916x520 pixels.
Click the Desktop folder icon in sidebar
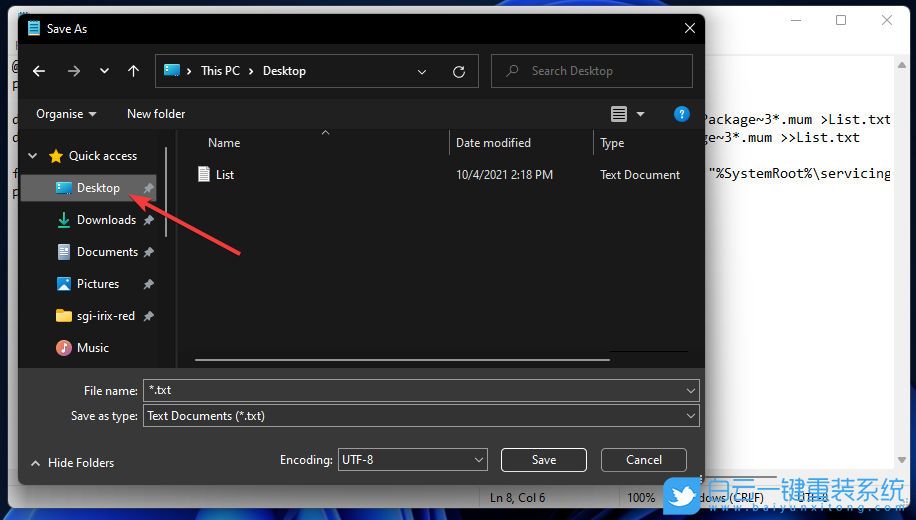tap(64, 188)
